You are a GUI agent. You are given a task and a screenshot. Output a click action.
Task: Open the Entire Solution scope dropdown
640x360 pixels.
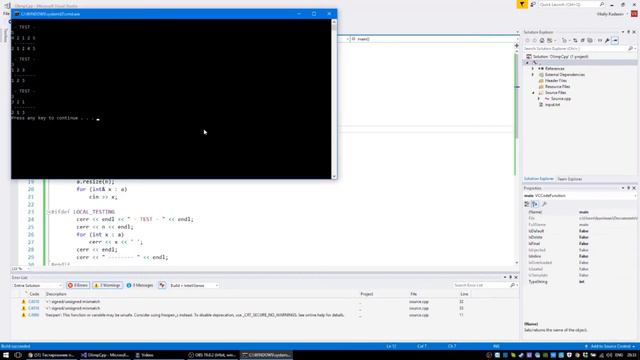pyautogui.click(x=38, y=285)
